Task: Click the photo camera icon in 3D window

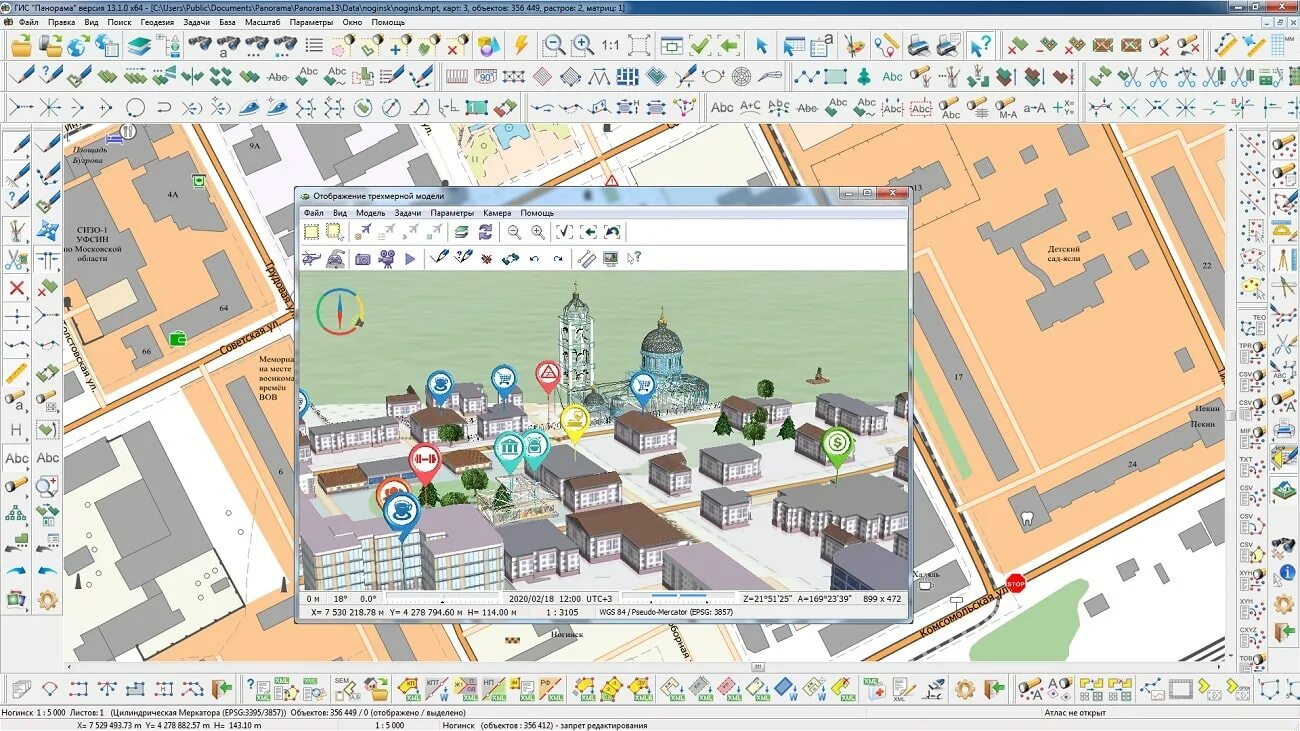Action: [x=361, y=259]
